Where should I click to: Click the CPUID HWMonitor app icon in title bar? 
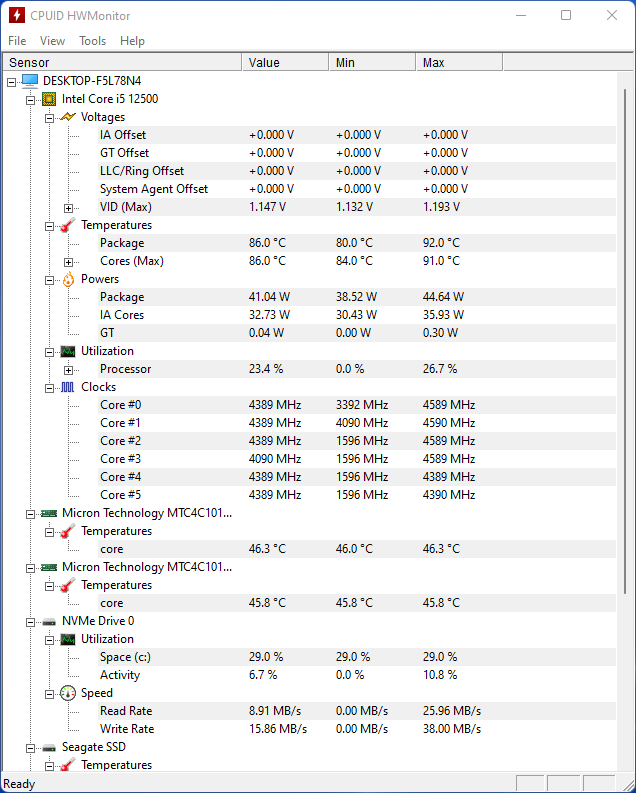coord(17,15)
